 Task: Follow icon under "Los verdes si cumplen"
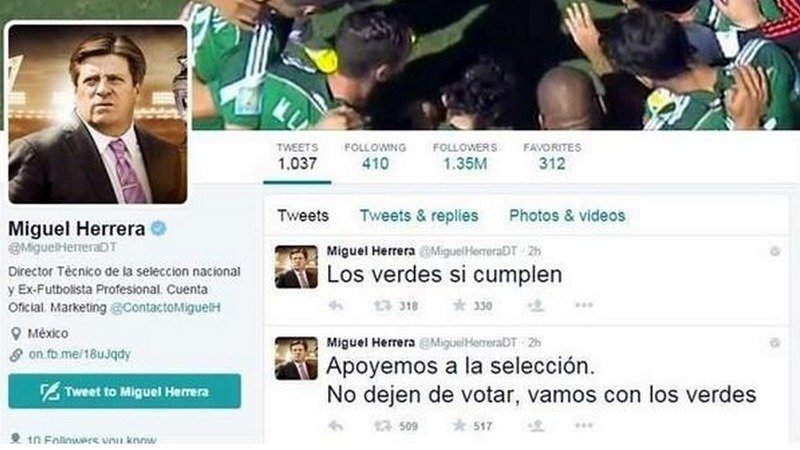pyautogui.click(x=536, y=305)
